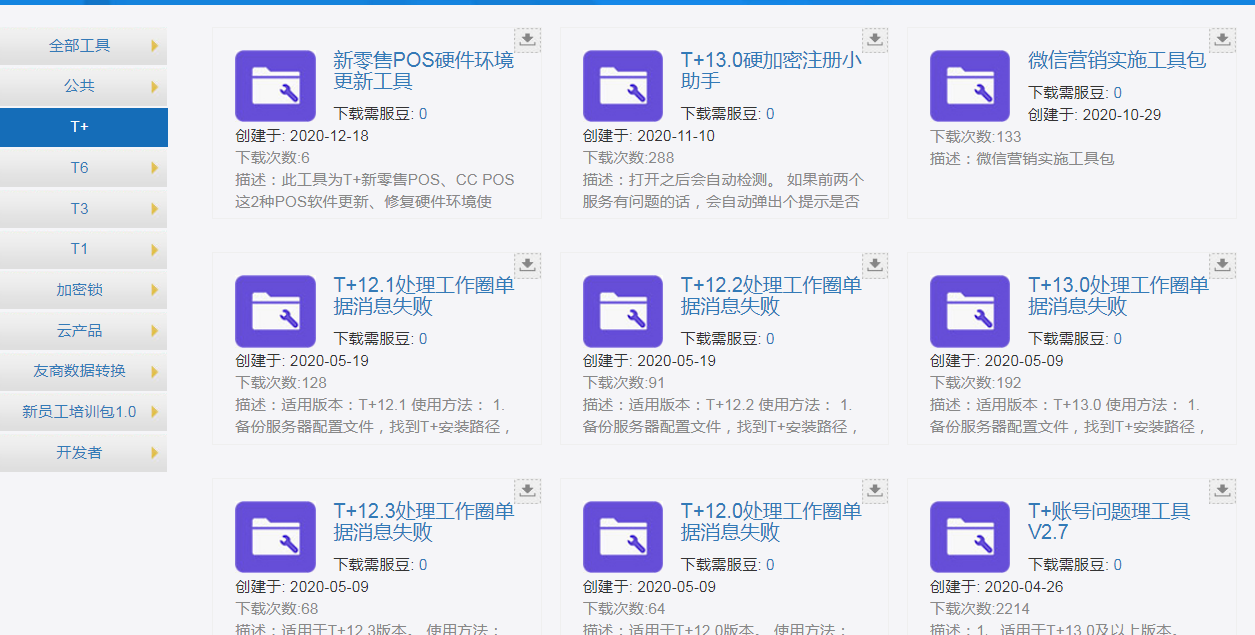Open T+12.3处理工作圈单据消息失败 title link
Image resolution: width=1255 pixels, height=635 pixels.
coord(424,522)
